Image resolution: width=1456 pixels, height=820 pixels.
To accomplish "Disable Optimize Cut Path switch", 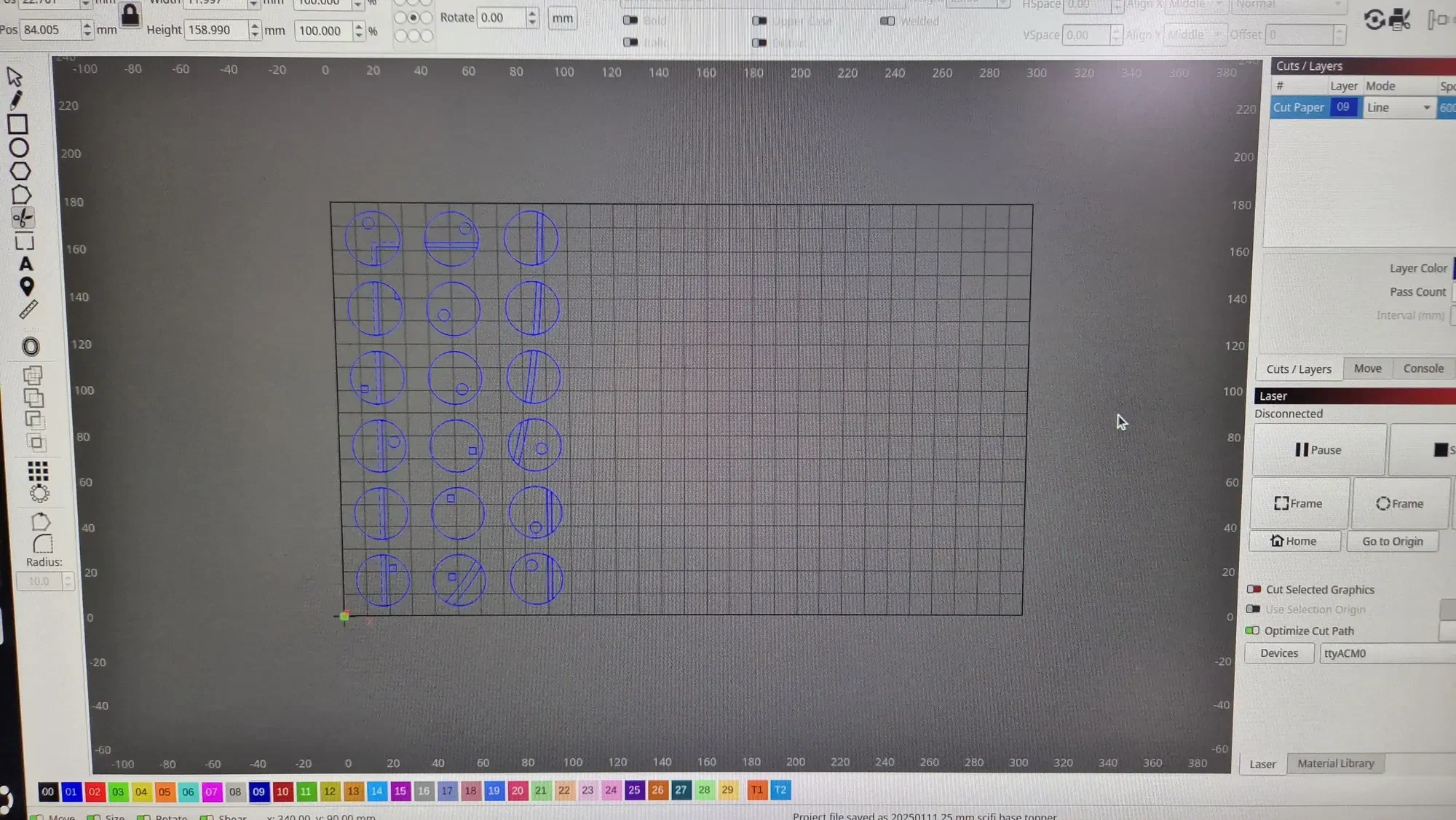I will coord(1252,631).
